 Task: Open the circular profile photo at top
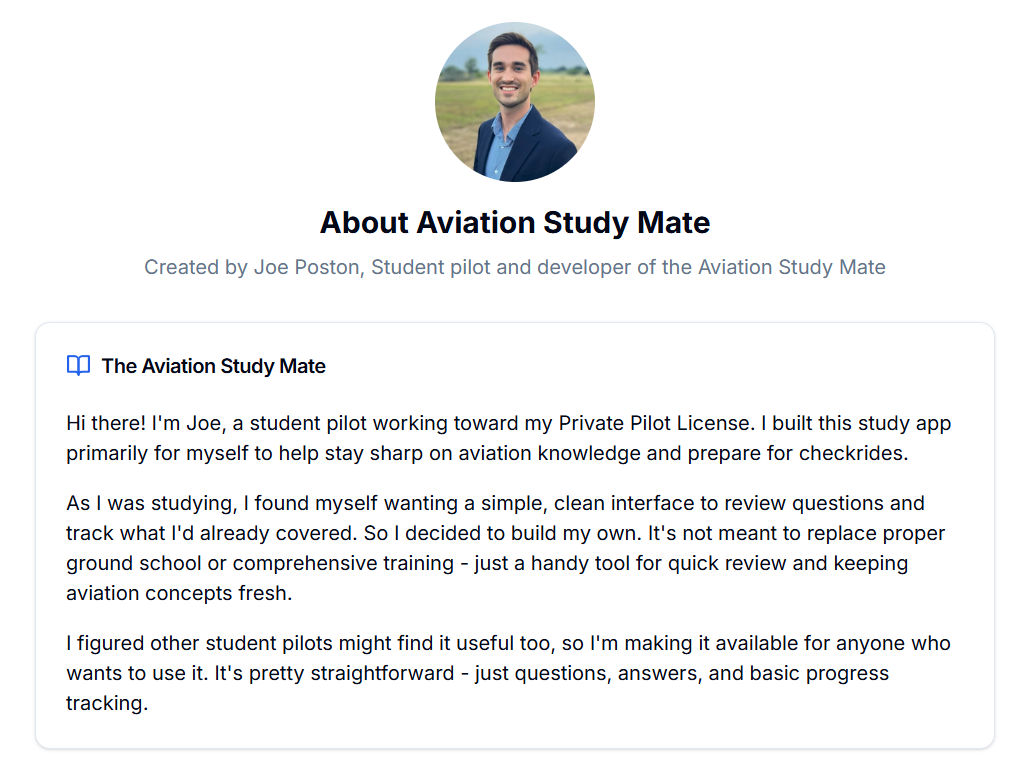click(514, 102)
